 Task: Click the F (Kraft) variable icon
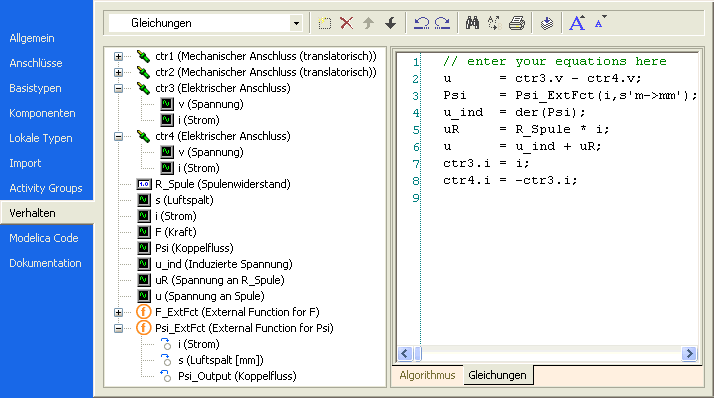click(x=143, y=232)
